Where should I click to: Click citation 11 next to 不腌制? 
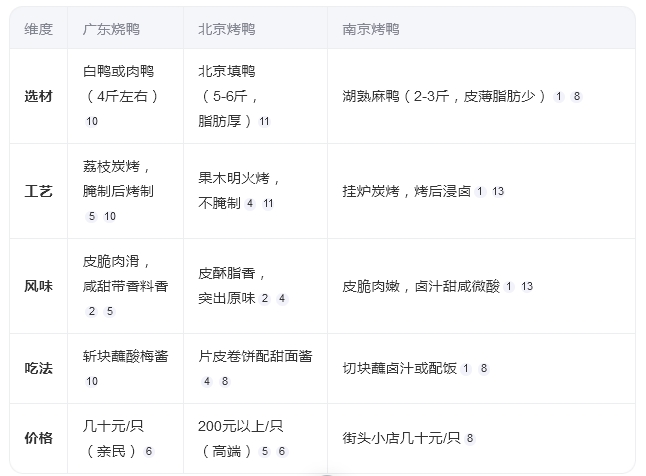[268, 204]
